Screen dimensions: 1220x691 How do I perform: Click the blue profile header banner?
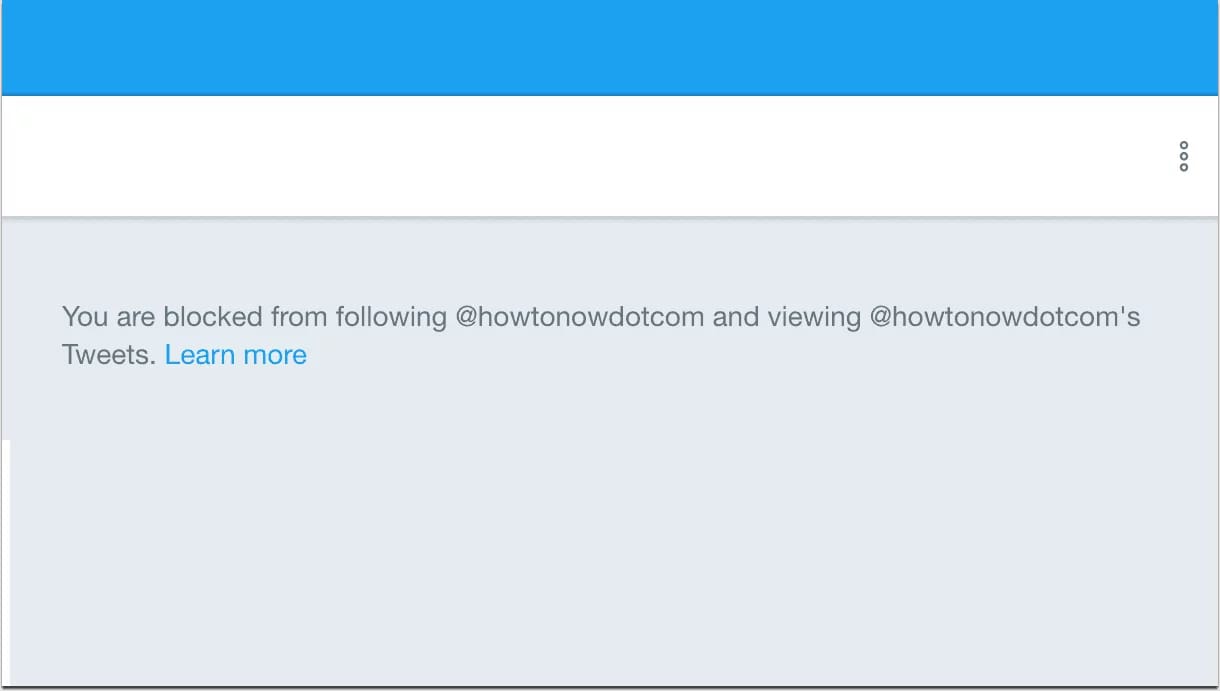click(610, 47)
